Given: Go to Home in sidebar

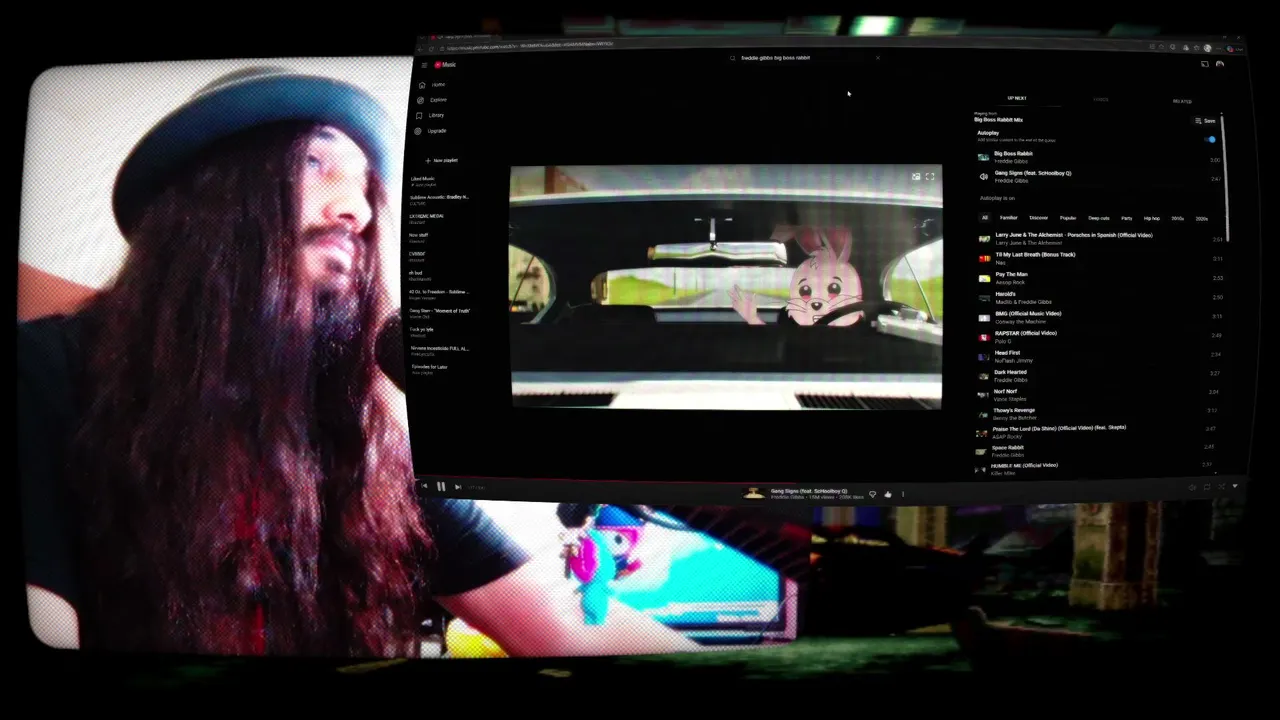Looking at the screenshot, I should click(432, 85).
